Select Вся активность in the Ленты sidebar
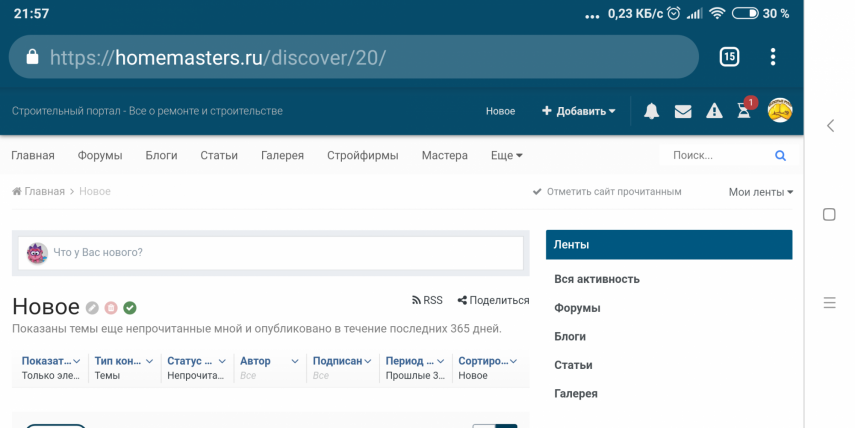Image resolution: width=855 pixels, height=428 pixels. 597,279
